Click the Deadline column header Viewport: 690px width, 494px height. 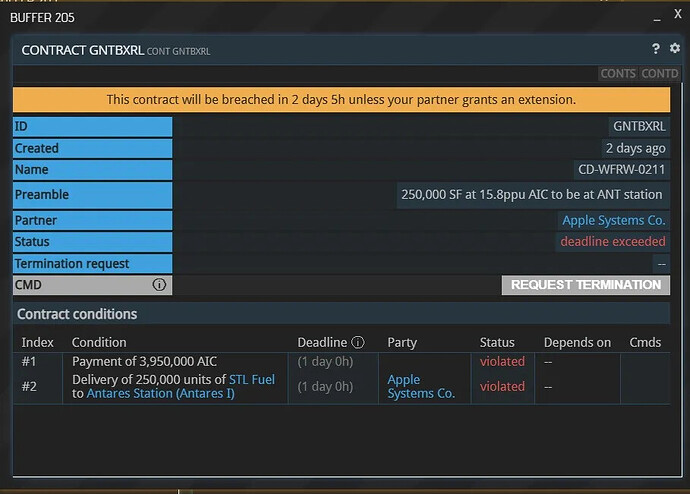click(322, 342)
